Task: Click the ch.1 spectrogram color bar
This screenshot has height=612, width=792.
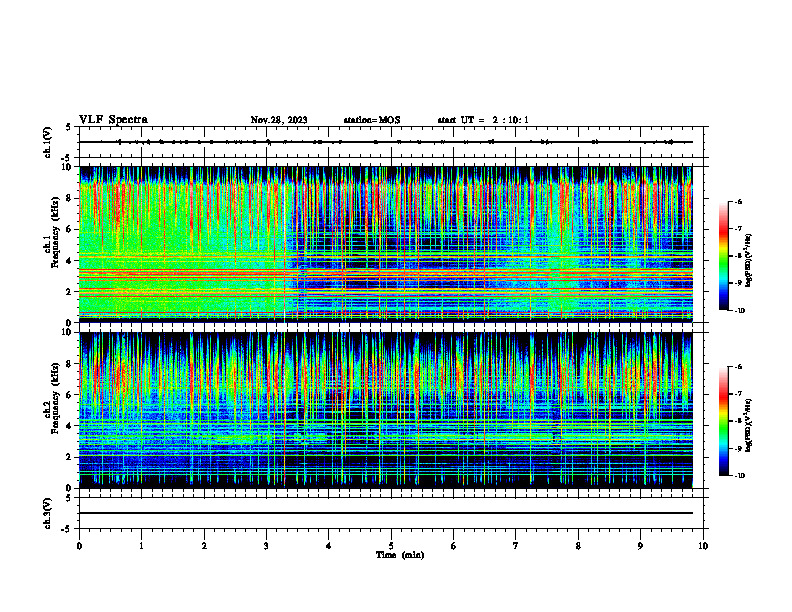Action: tap(723, 256)
